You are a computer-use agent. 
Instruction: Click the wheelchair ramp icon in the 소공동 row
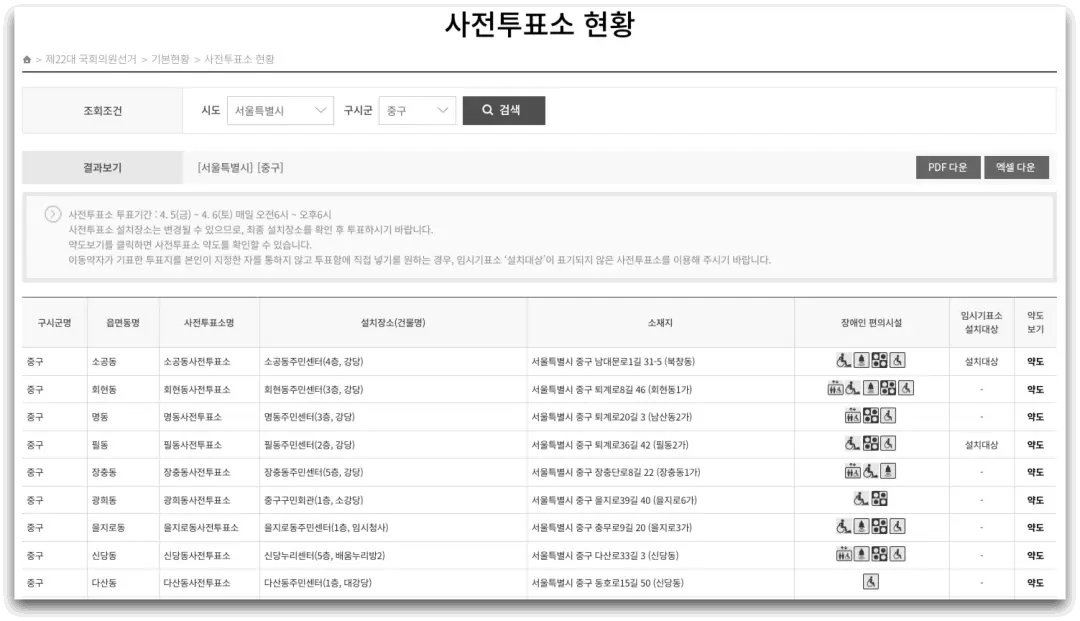click(842, 361)
